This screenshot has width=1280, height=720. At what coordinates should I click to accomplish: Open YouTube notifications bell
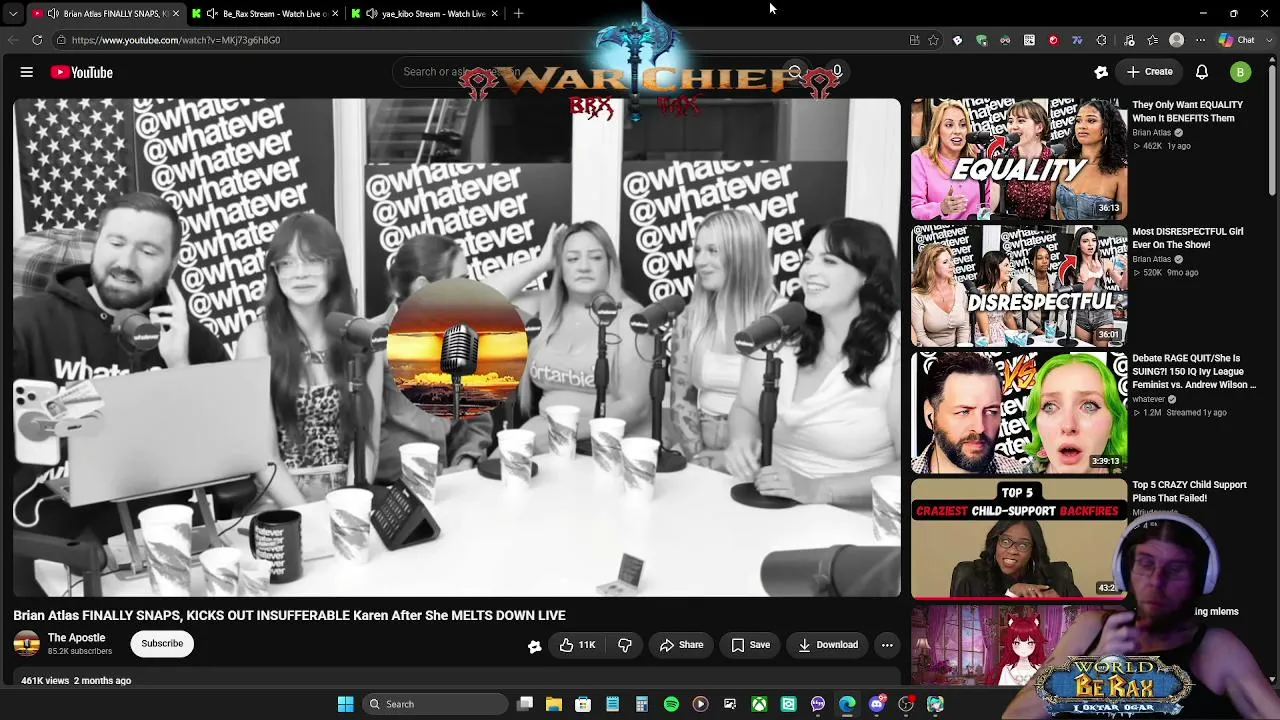point(1202,72)
